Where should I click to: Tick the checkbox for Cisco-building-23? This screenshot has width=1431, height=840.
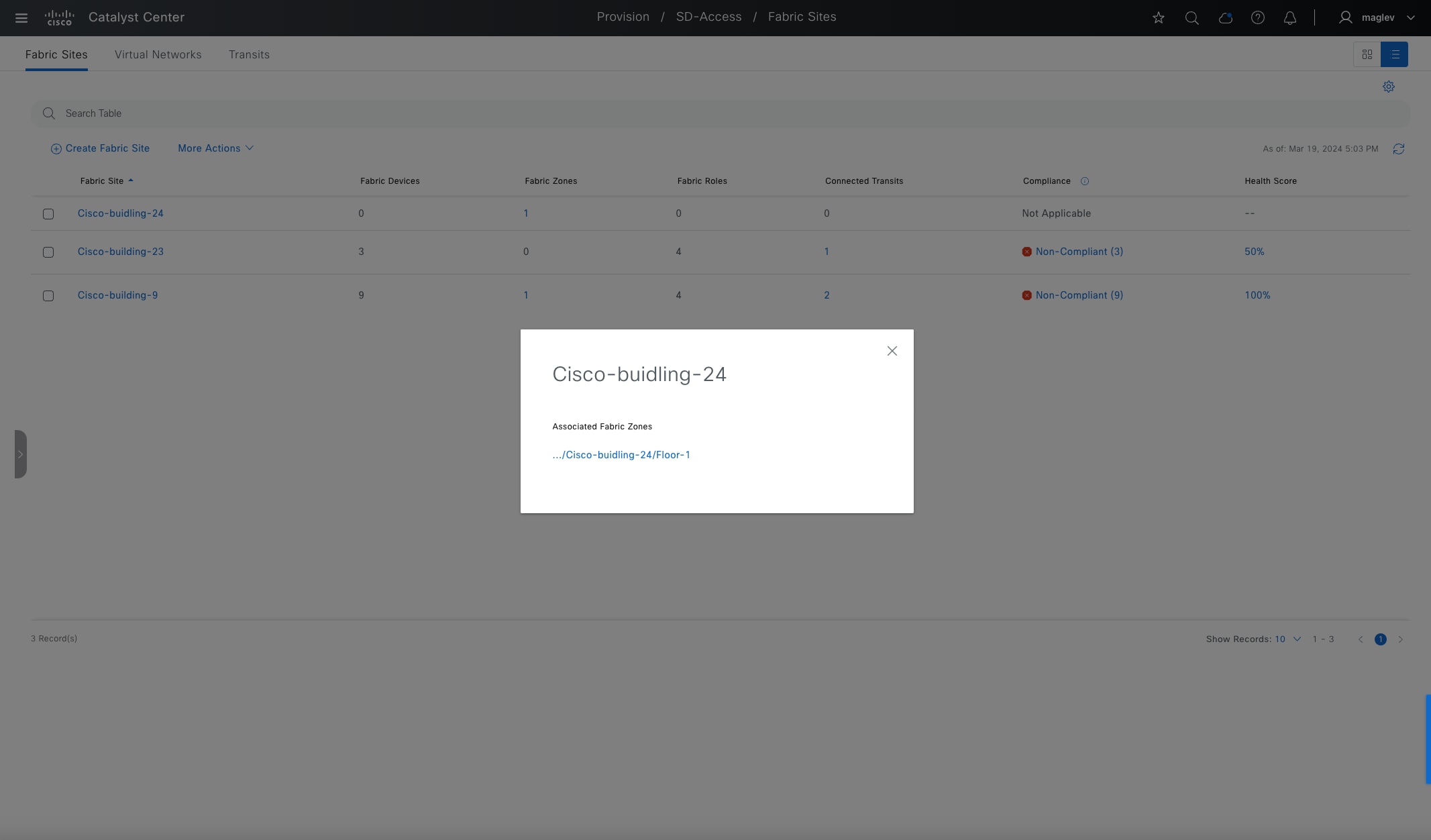(48, 252)
